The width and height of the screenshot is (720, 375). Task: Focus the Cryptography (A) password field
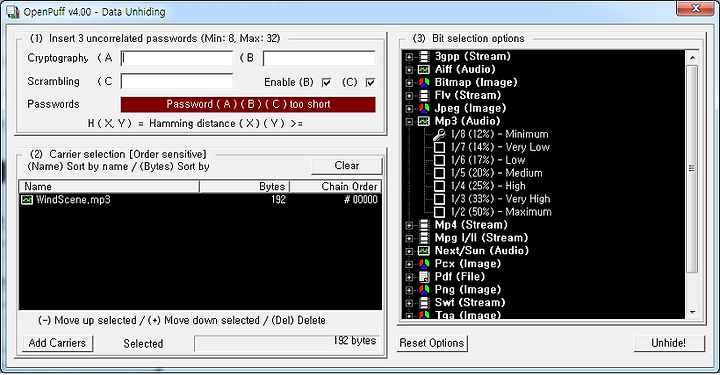pyautogui.click(x=177, y=58)
